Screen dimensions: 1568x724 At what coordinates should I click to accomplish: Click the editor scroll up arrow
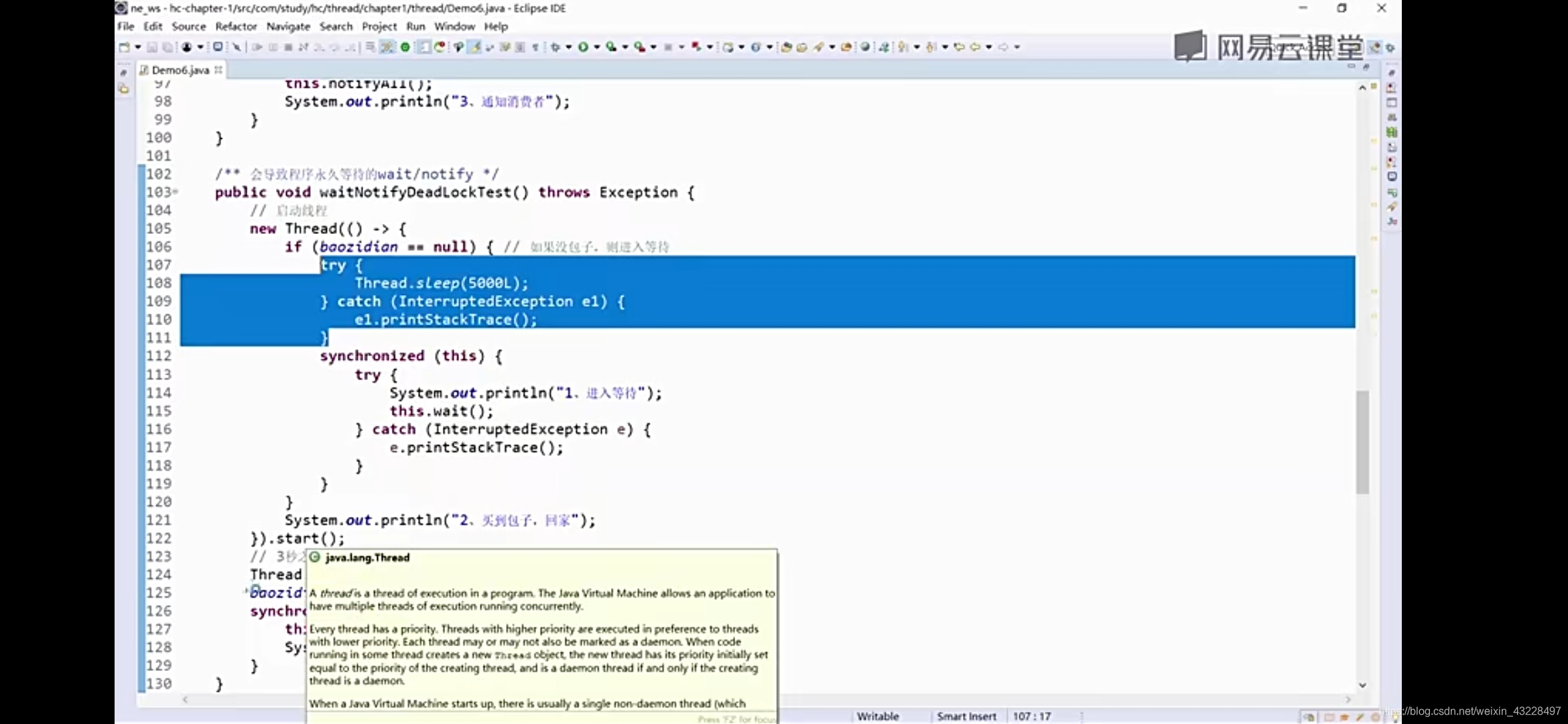1362,87
